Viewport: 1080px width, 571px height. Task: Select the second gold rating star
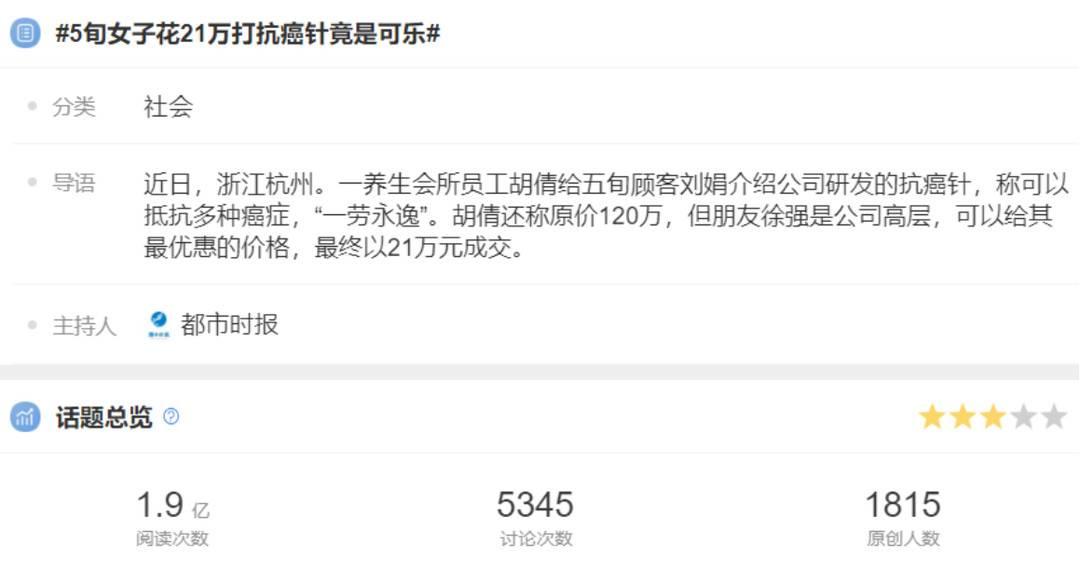962,417
